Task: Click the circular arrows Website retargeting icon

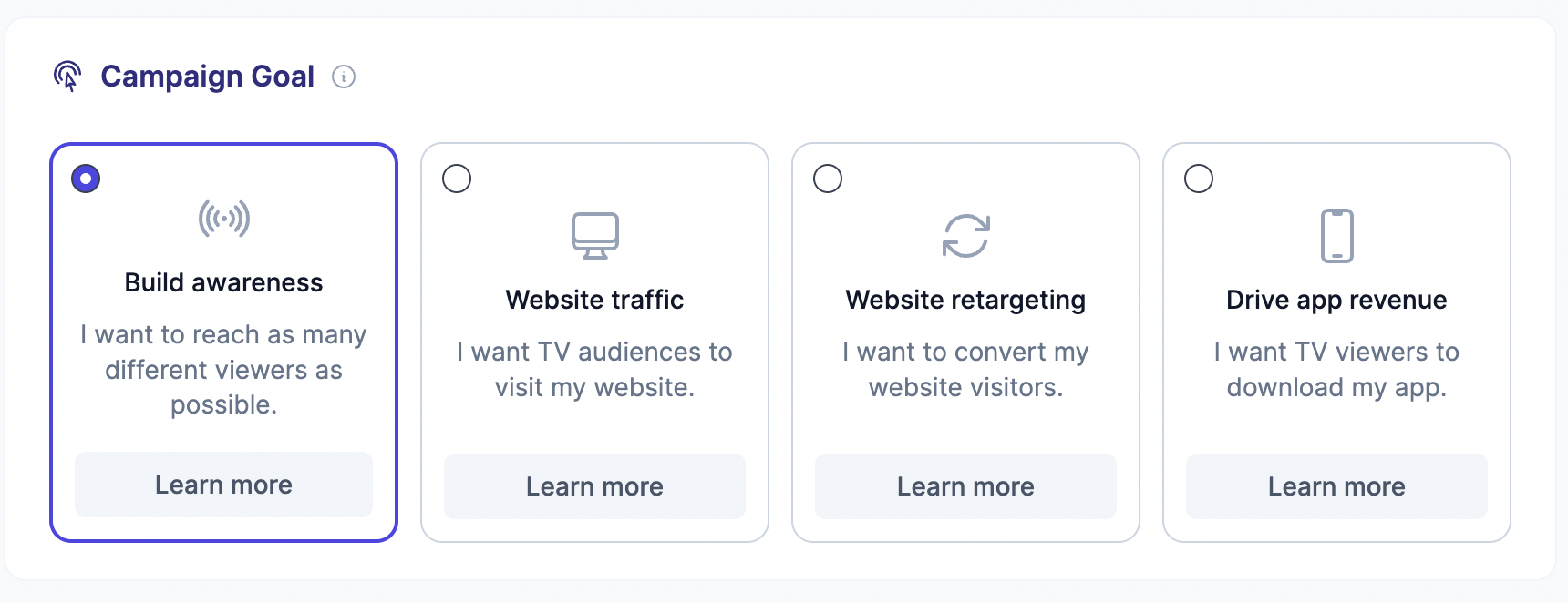Action: pos(966,236)
